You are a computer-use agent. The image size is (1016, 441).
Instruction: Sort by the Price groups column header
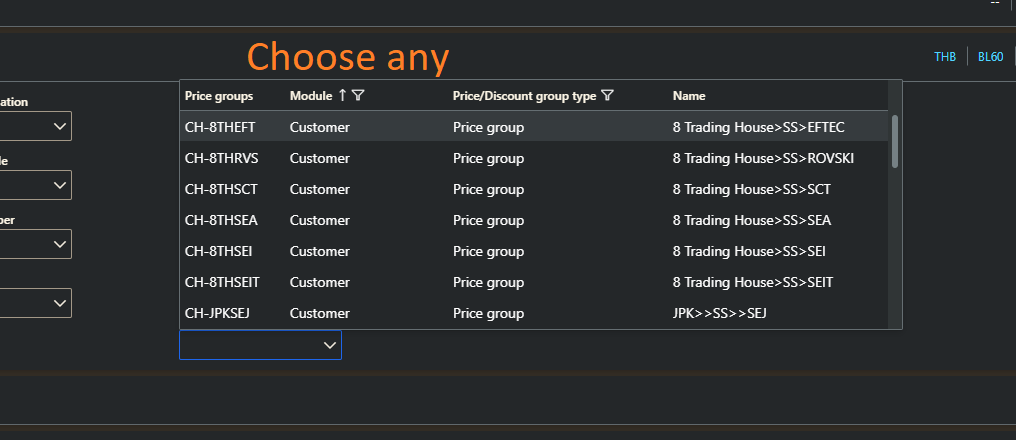(219, 96)
